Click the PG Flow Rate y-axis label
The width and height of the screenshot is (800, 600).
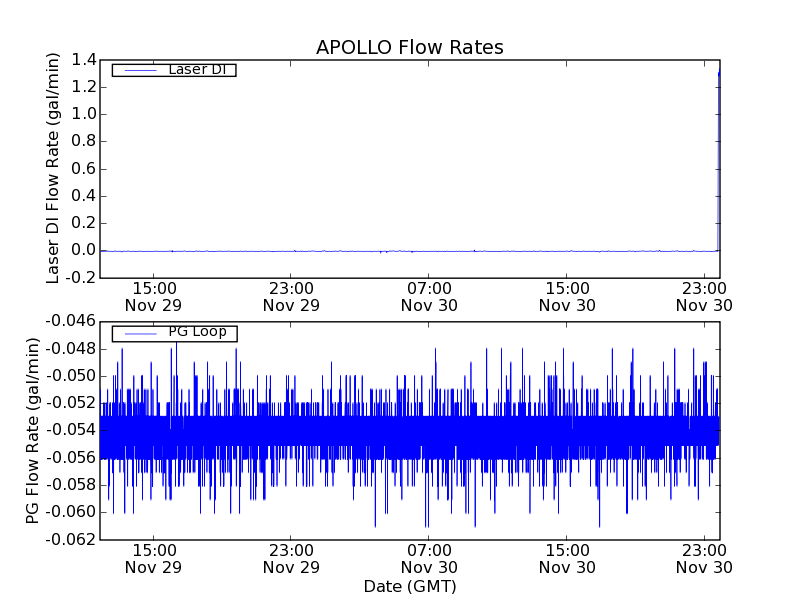pyautogui.click(x=34, y=430)
